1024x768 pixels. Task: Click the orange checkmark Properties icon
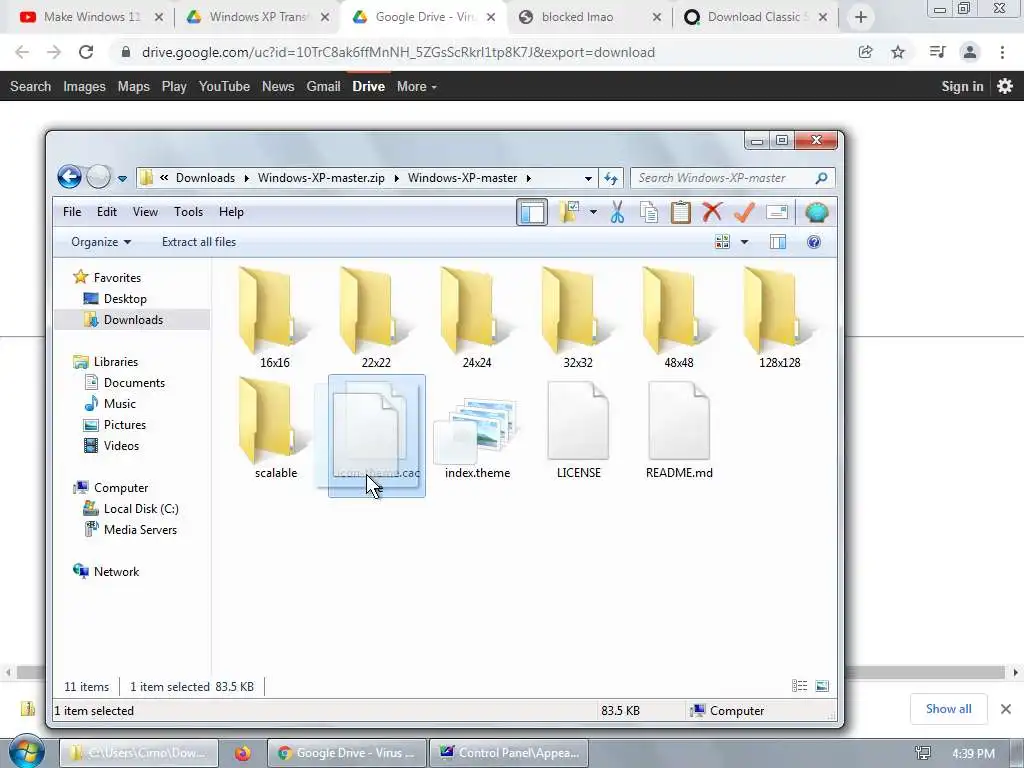[x=744, y=212]
